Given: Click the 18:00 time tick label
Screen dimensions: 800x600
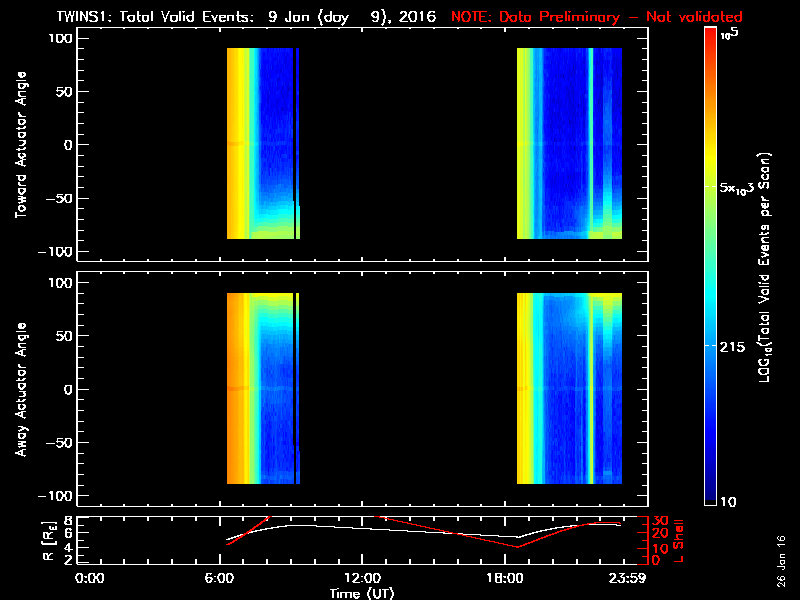Looking at the screenshot, I should 502,578.
